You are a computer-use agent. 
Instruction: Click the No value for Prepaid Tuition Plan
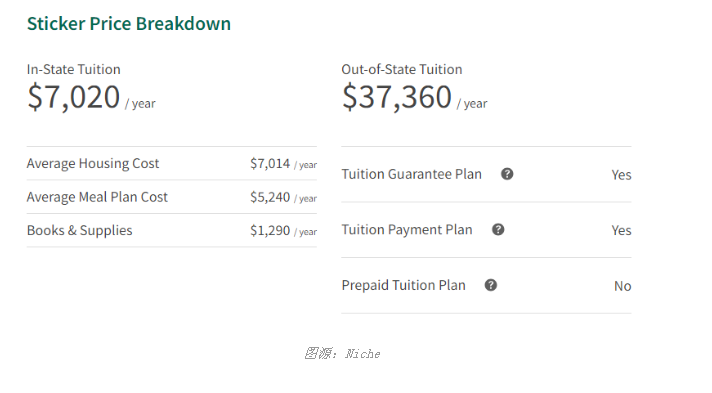(623, 286)
